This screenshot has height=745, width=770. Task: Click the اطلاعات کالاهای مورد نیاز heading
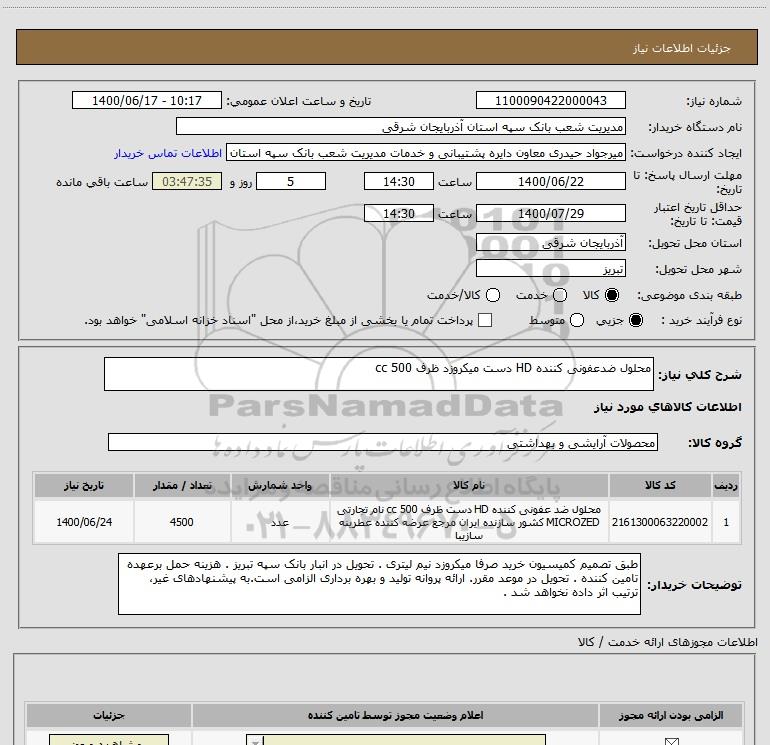click(667, 407)
